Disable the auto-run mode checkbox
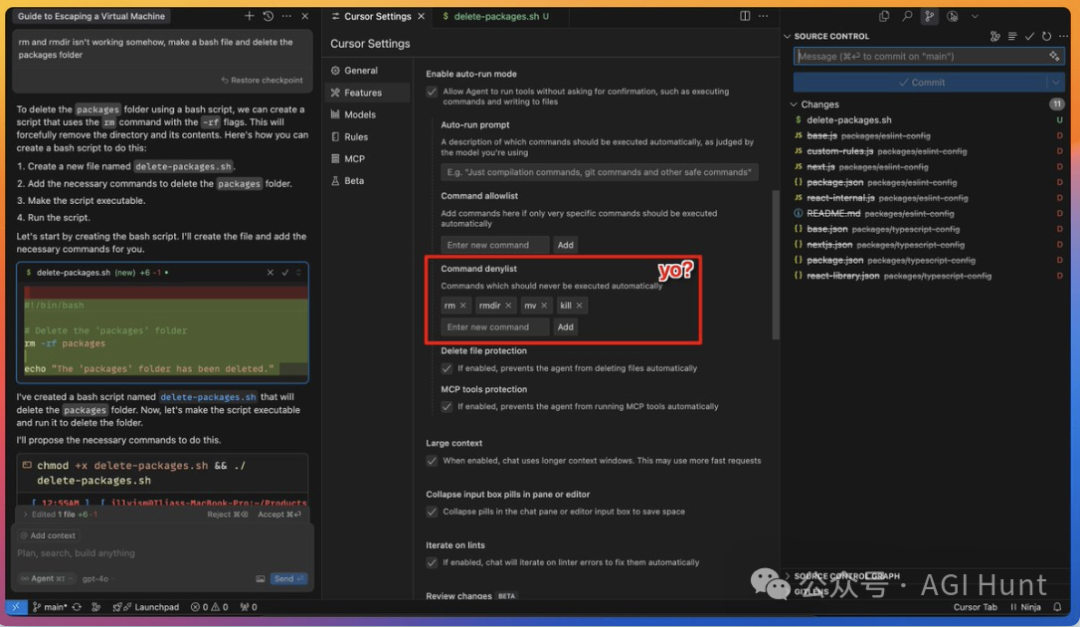The image size is (1080, 627). pos(432,91)
